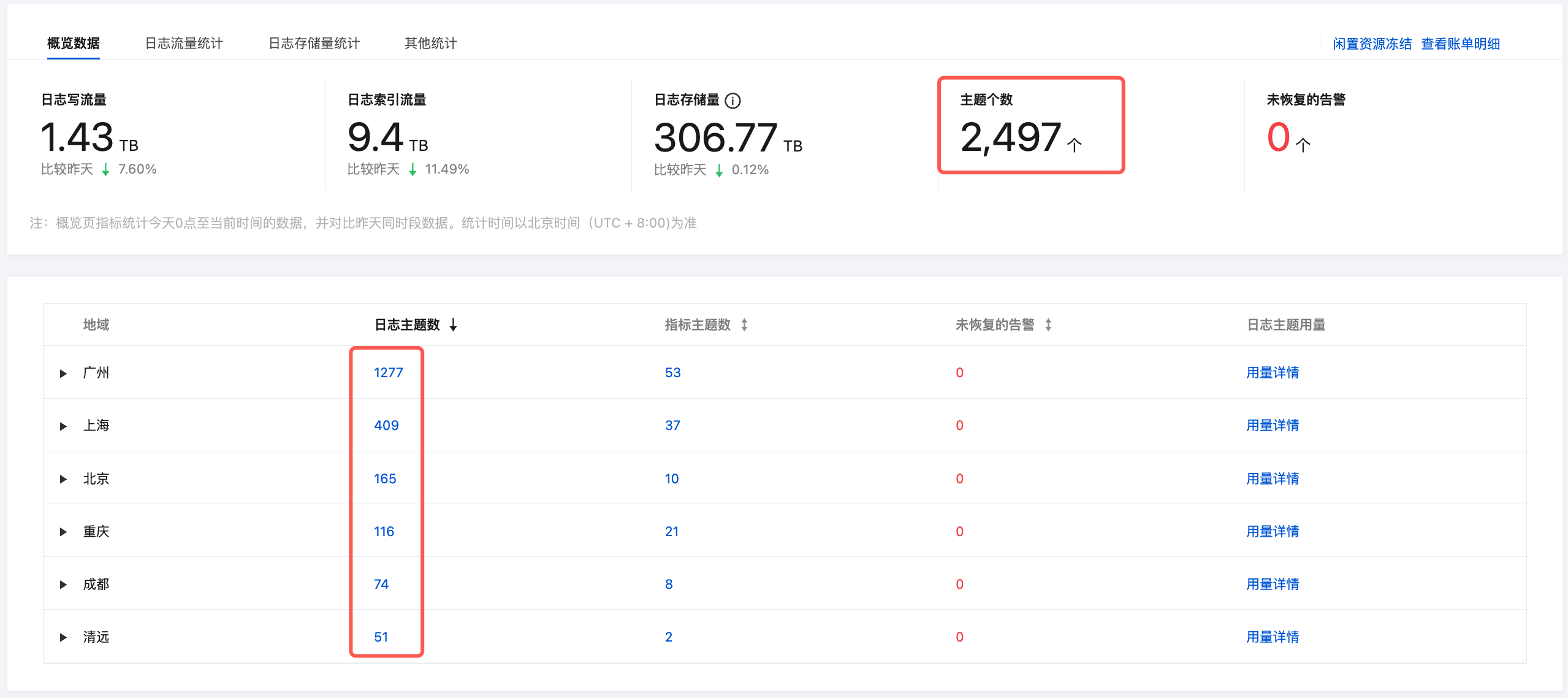Viewport: 1568px width, 698px height.
Task: Expand the 广州 region row
Action: (x=63, y=374)
